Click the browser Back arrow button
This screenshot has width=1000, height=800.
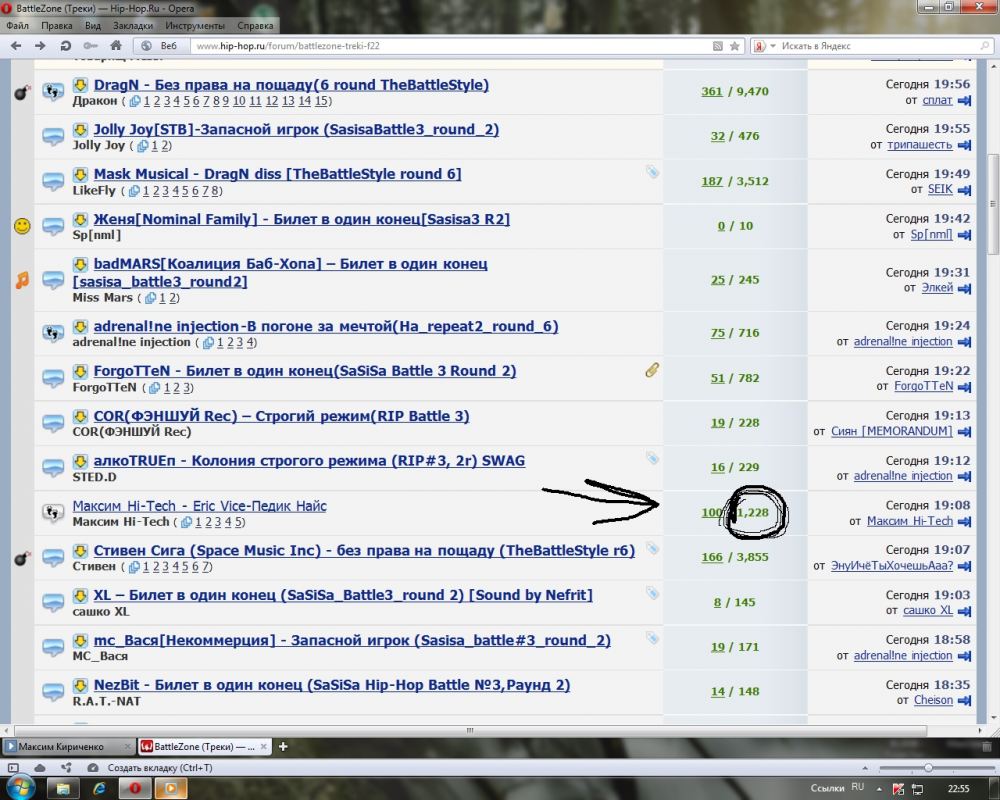(x=17, y=46)
